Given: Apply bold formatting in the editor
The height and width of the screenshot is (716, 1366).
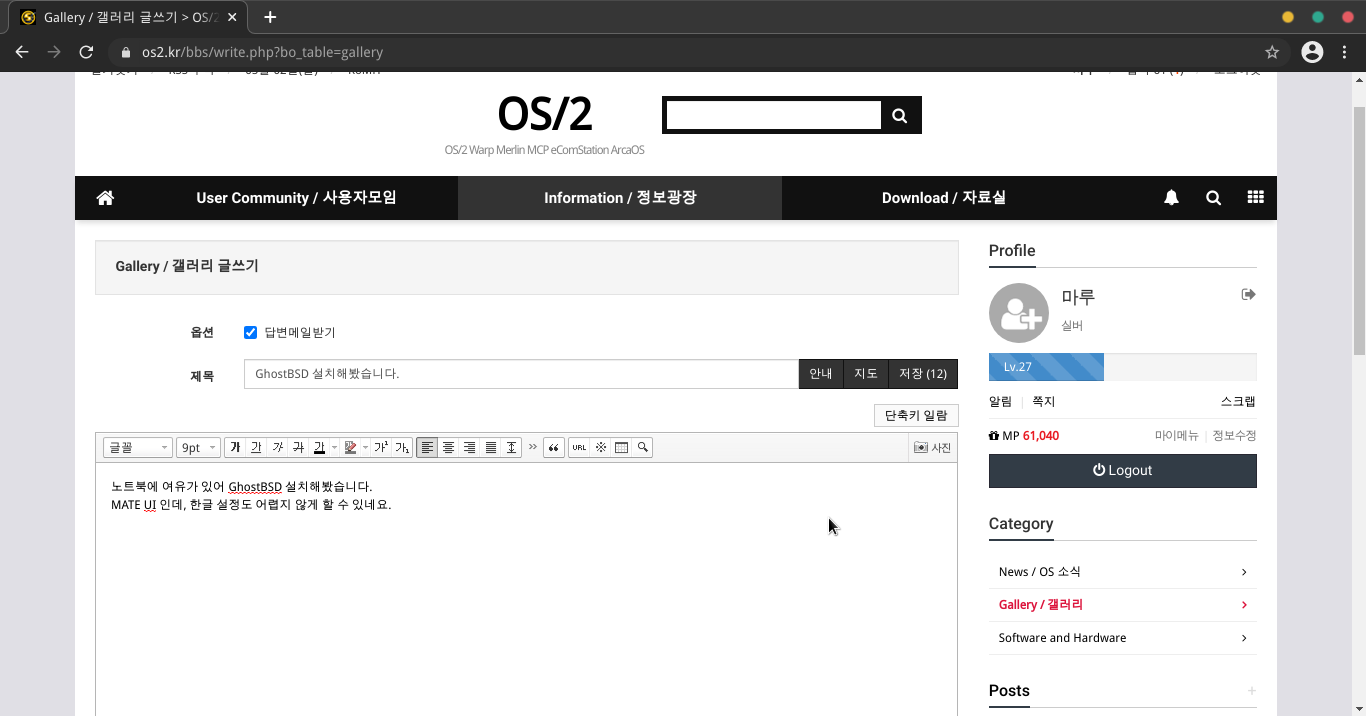Looking at the screenshot, I should tap(235, 447).
